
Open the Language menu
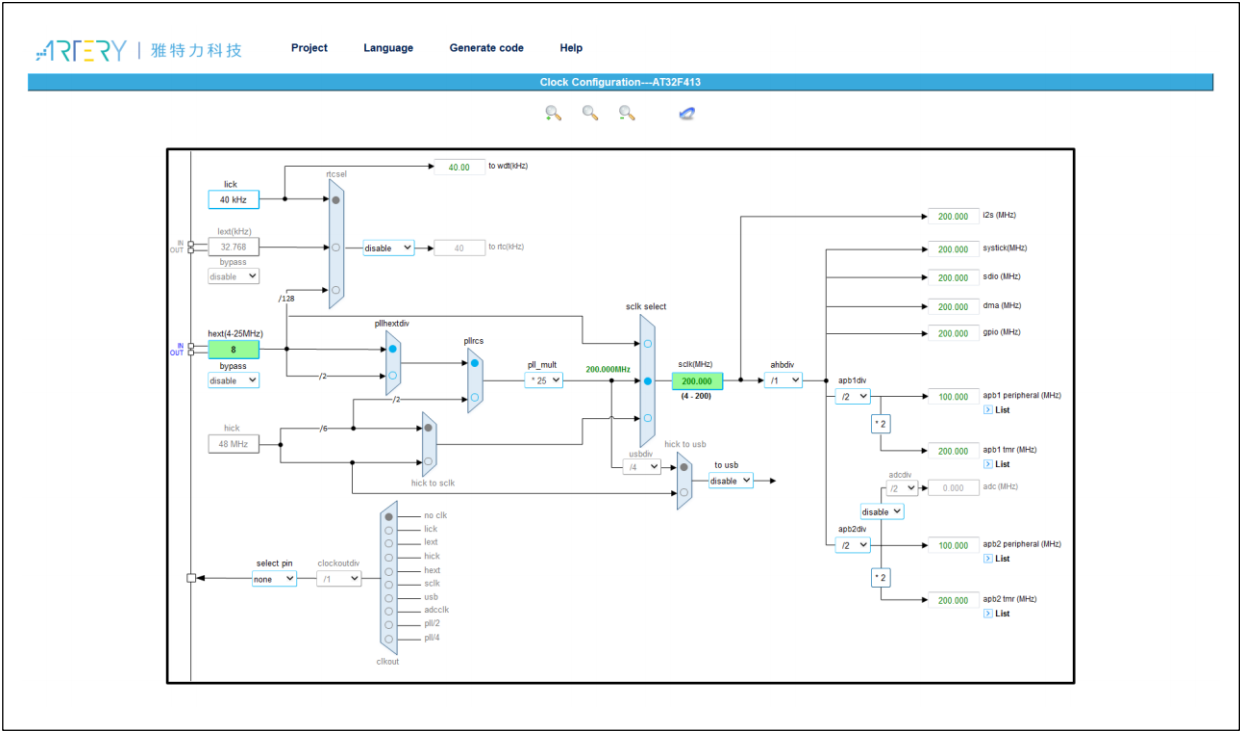click(x=388, y=48)
